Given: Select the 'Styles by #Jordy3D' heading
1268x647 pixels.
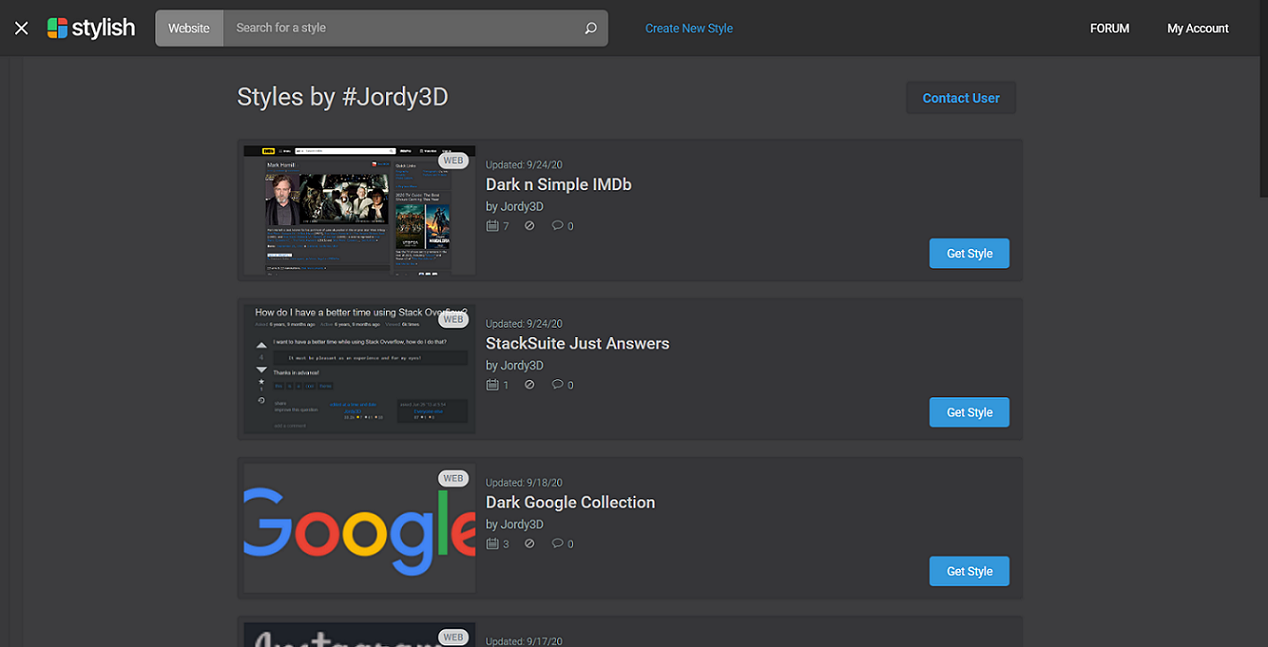Looking at the screenshot, I should (342, 97).
